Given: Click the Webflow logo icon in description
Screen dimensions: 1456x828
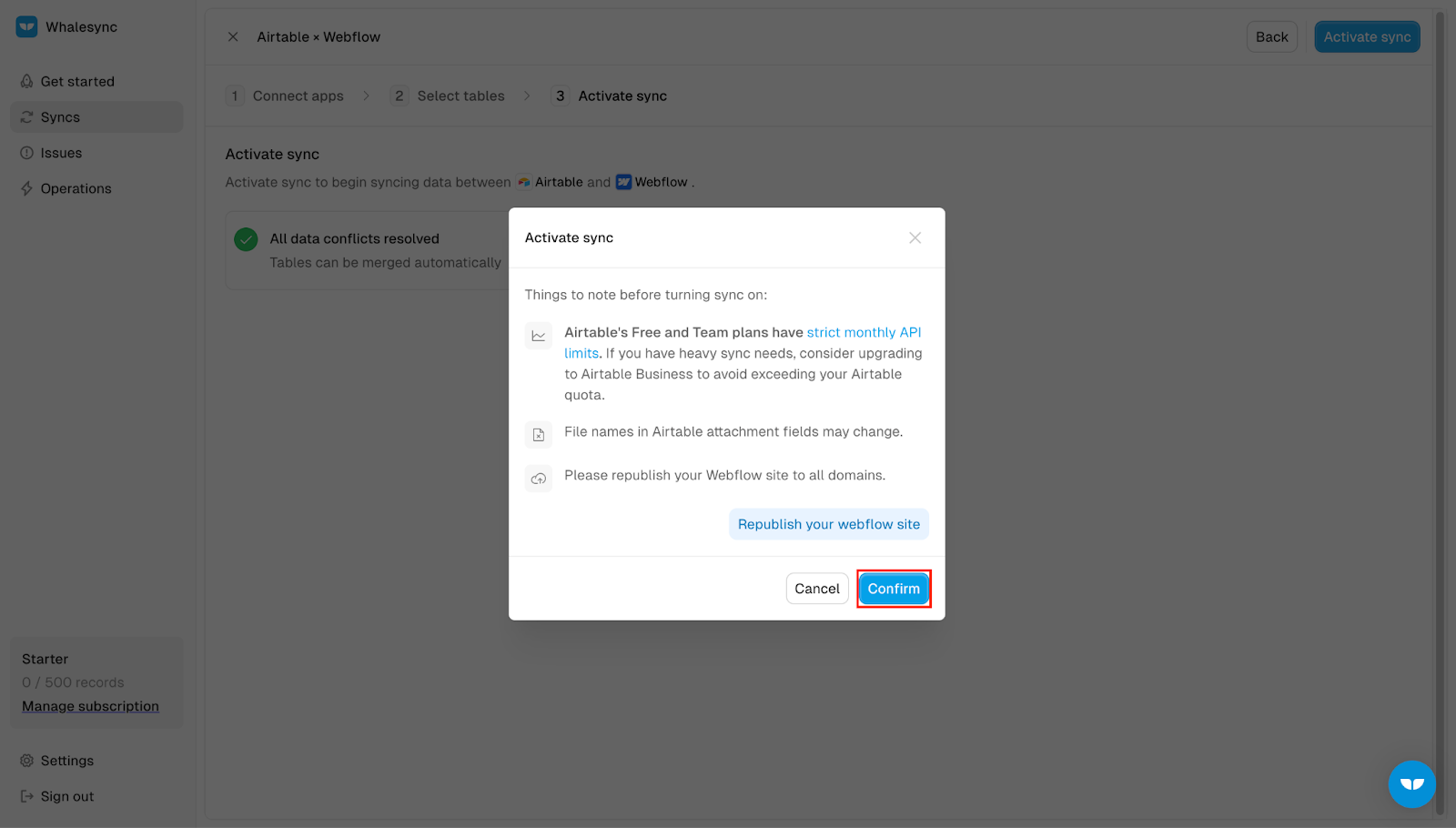Looking at the screenshot, I should click(x=623, y=182).
